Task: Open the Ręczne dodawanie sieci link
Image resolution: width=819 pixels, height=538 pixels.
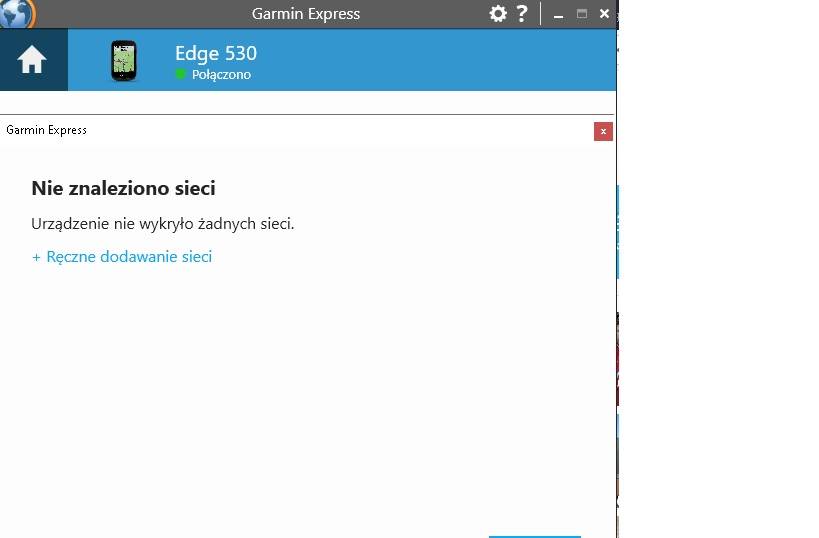Action: pos(129,256)
